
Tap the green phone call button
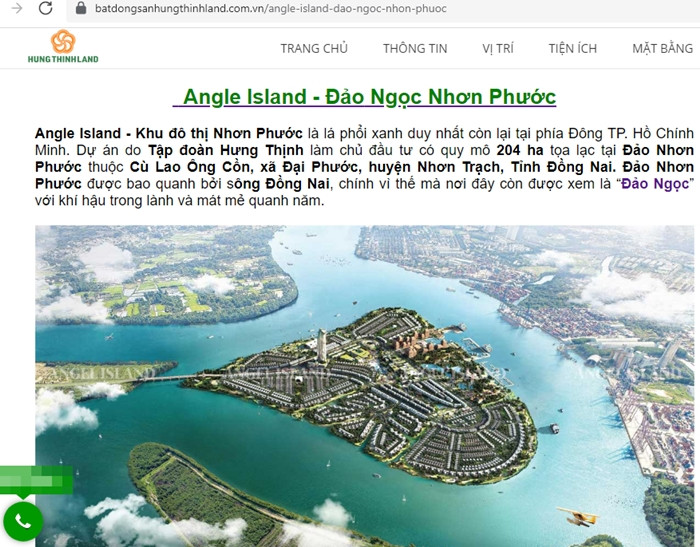[x=22, y=521]
